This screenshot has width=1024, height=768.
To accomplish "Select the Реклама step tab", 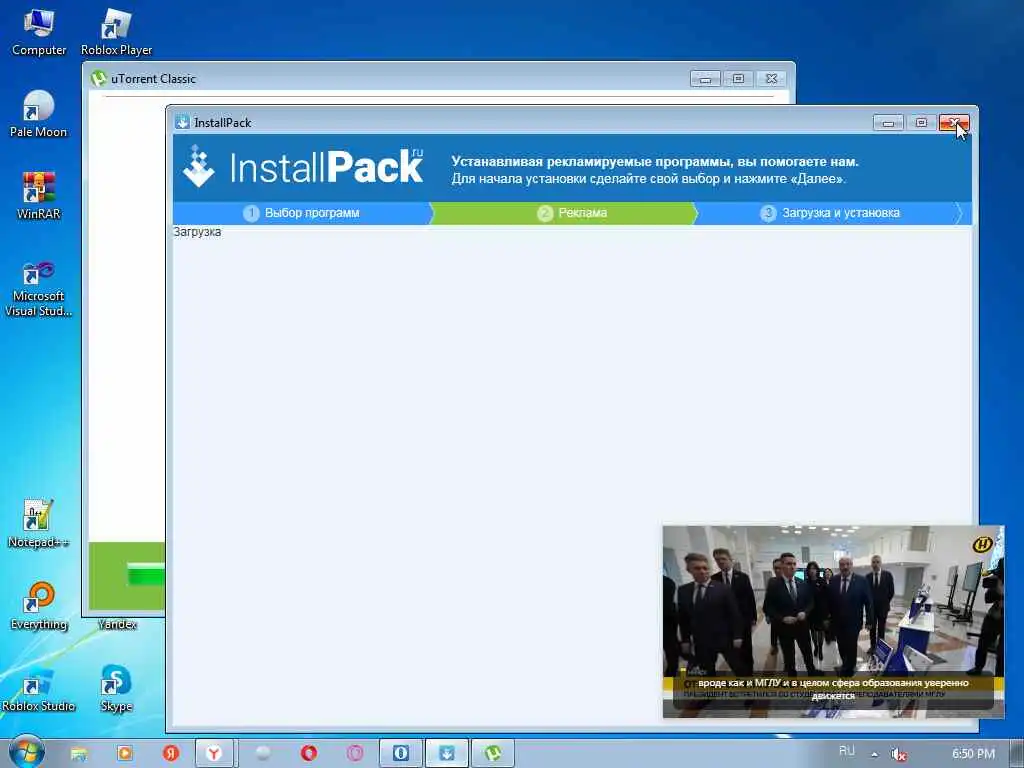I will point(564,213).
